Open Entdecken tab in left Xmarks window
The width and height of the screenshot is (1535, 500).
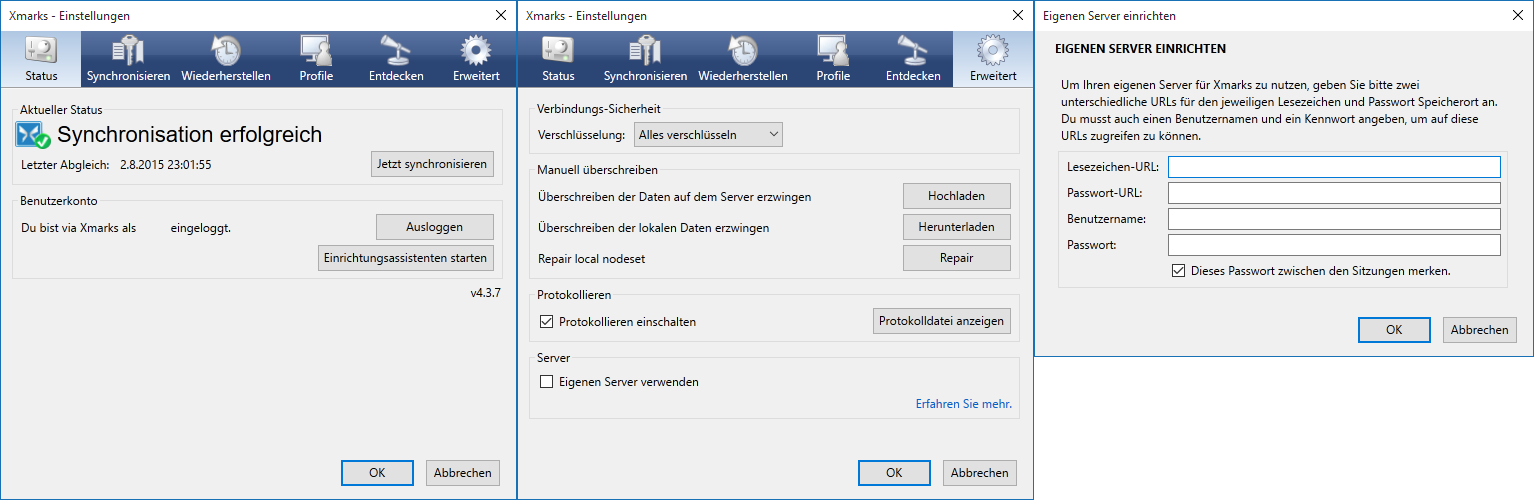pos(396,59)
